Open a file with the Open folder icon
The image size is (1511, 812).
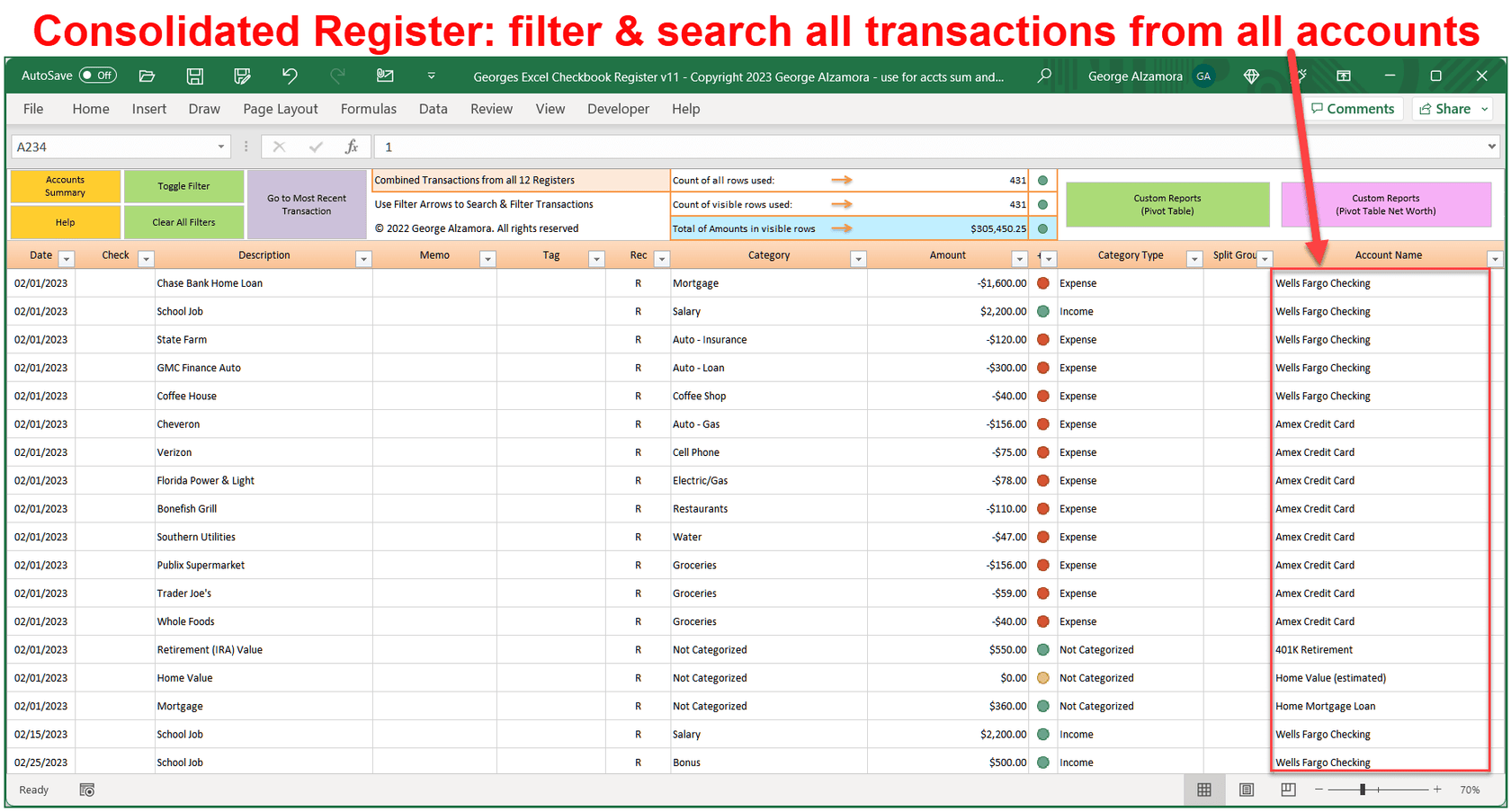pos(147,76)
